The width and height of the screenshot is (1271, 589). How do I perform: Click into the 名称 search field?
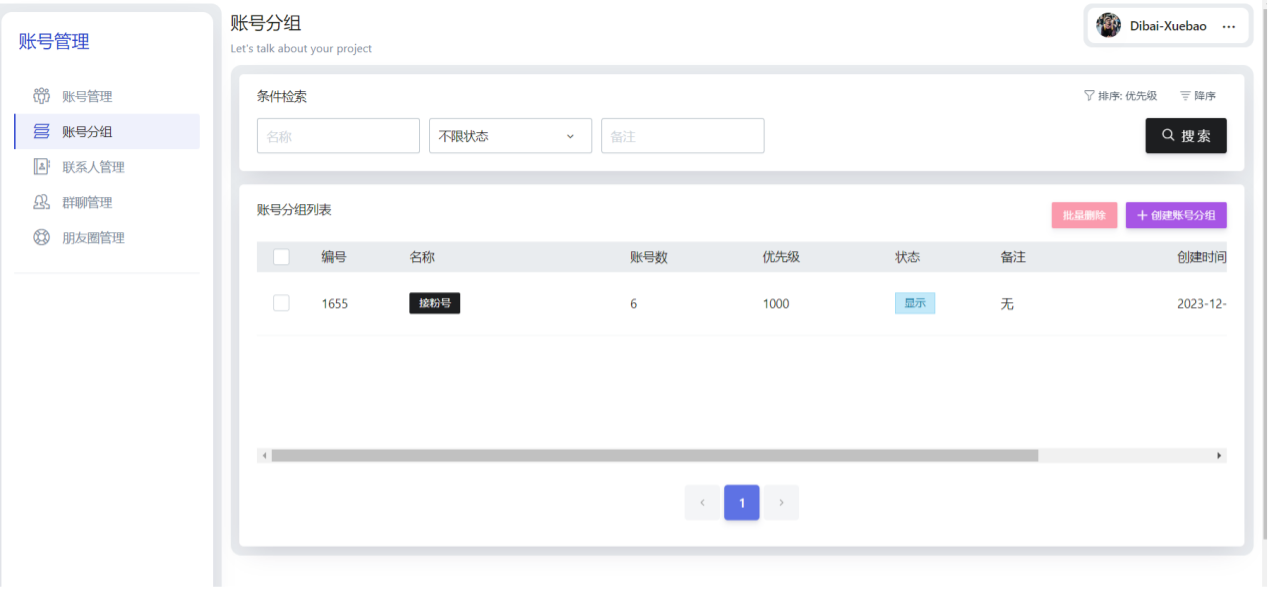338,136
